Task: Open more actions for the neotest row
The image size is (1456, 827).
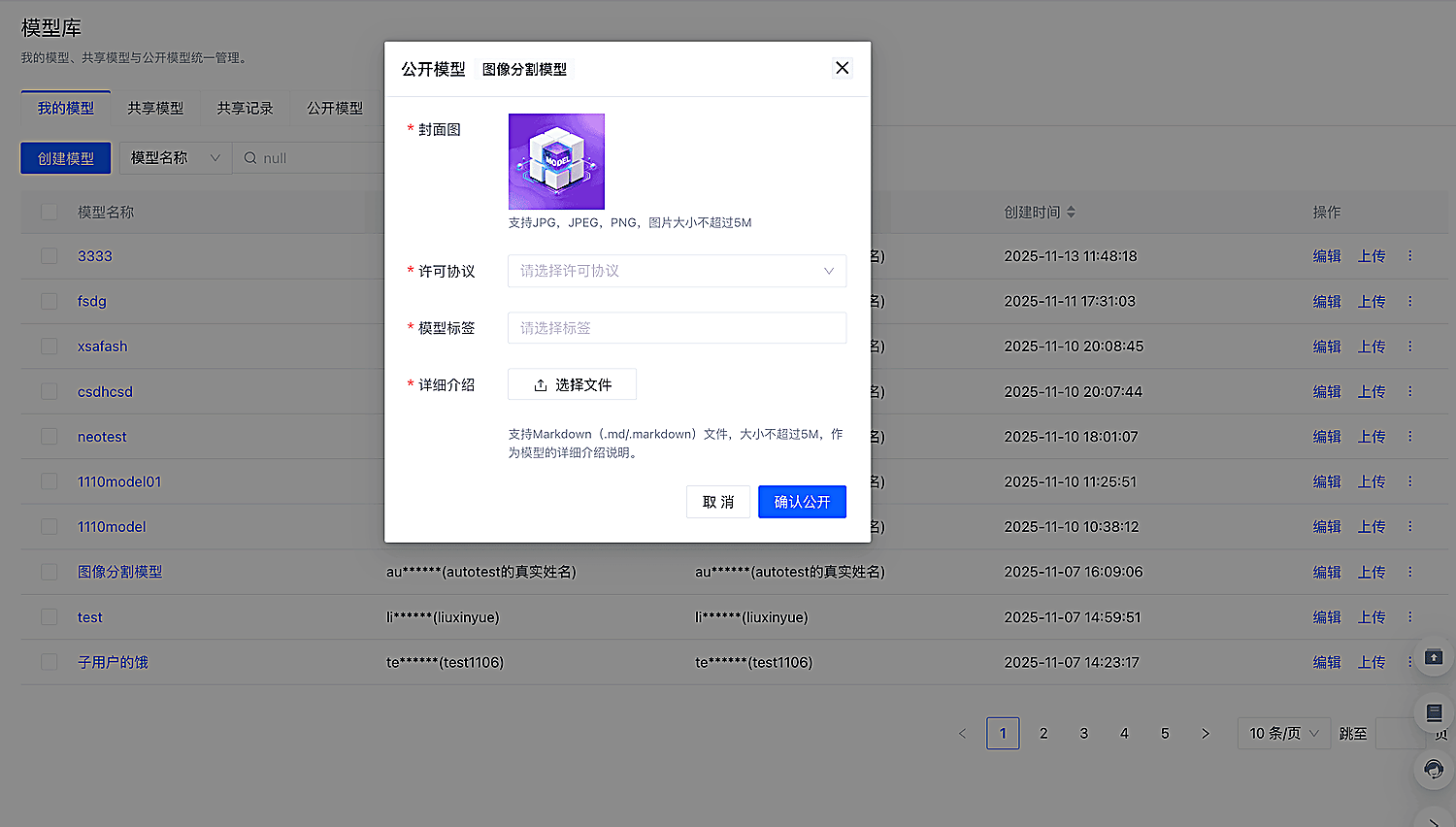Action: point(1410,437)
